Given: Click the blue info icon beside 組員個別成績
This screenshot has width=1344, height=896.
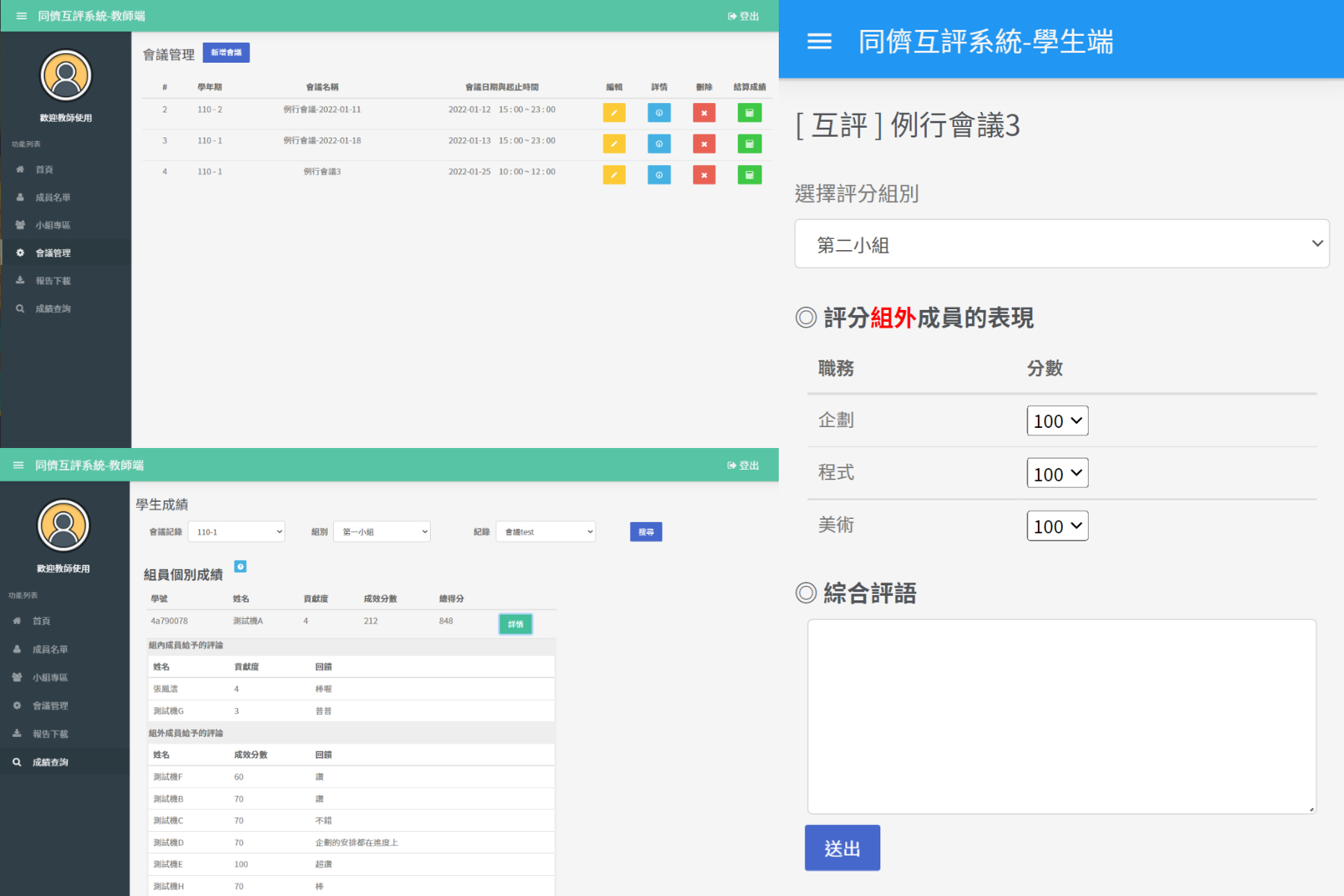Looking at the screenshot, I should point(240,567).
